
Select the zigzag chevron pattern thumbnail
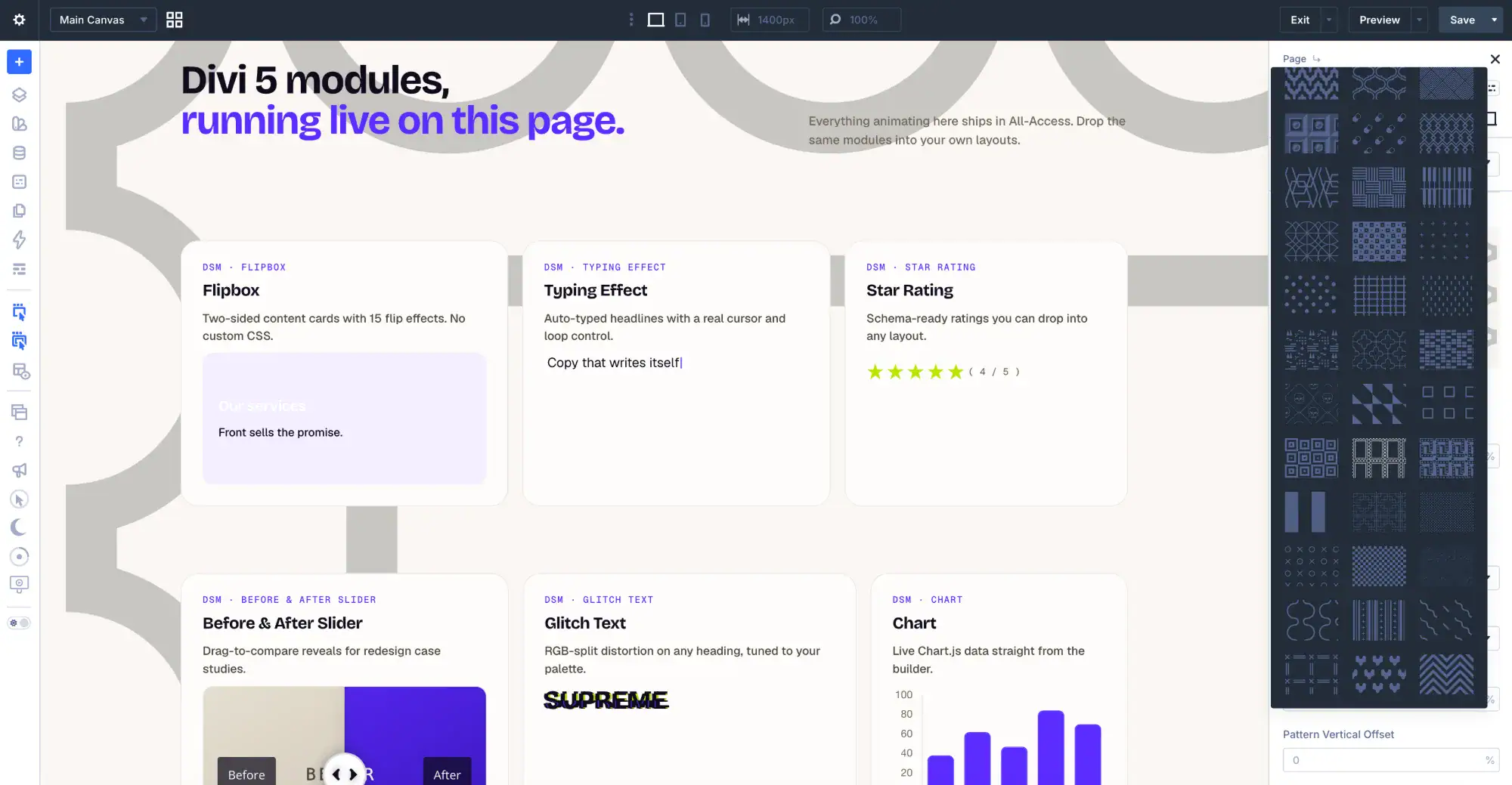(x=1446, y=674)
